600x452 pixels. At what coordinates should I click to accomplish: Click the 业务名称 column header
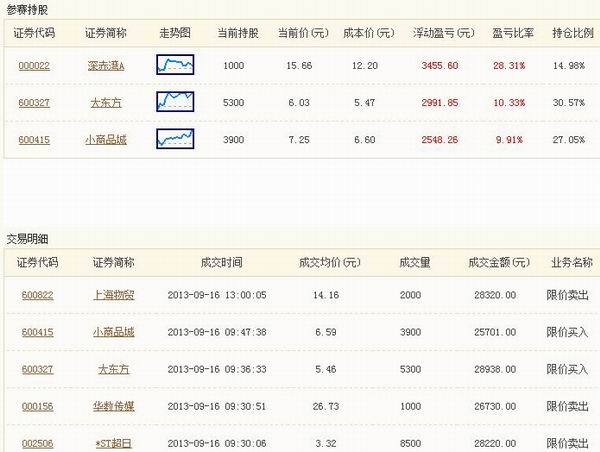point(572,263)
